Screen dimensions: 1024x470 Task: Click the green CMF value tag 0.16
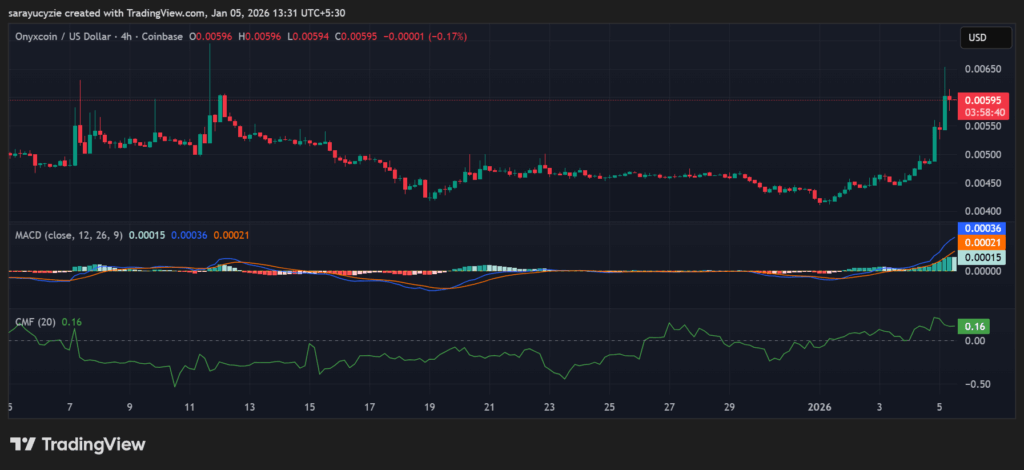(972, 326)
